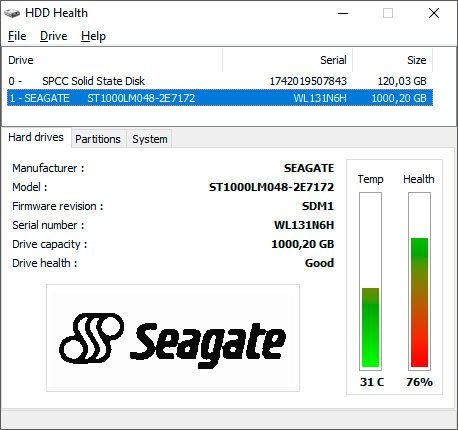The image size is (458, 430).
Task: Switch to the System tab
Action: pyautogui.click(x=150, y=139)
